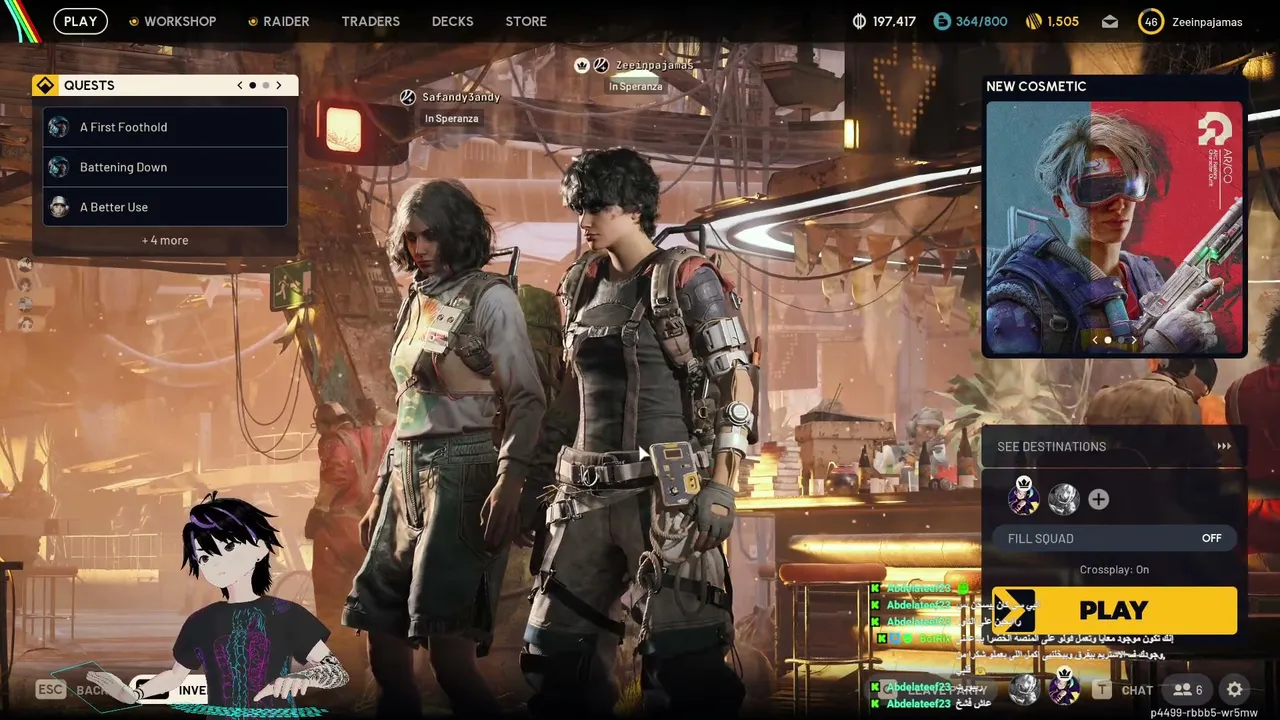Click the Zeeinpajamas profile name

pyautogui.click(x=1207, y=21)
